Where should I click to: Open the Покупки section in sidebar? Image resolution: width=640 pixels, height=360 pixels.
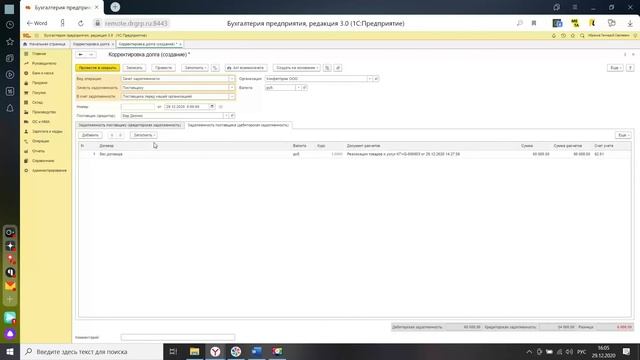[x=39, y=93]
